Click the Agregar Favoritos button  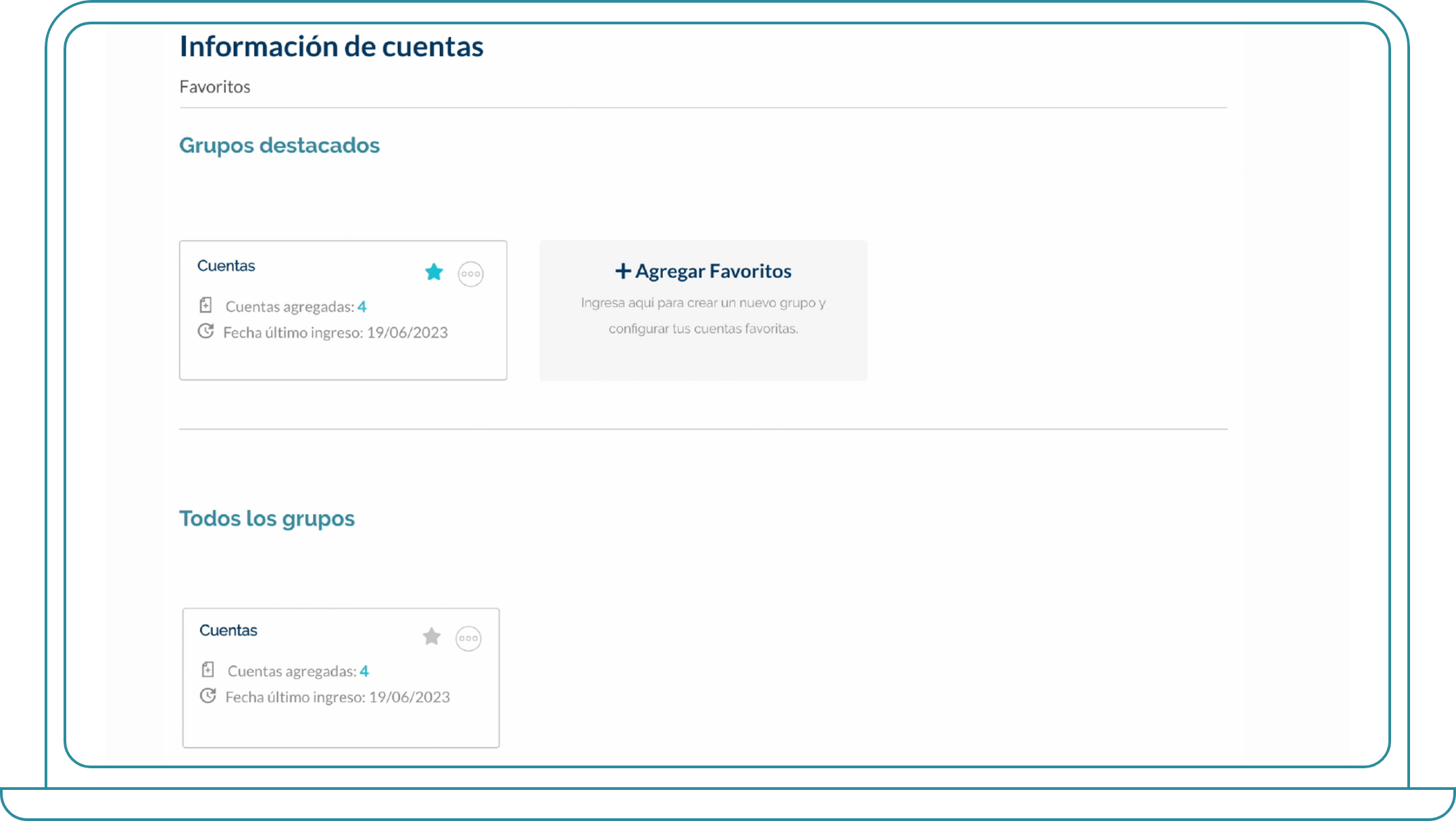point(704,270)
